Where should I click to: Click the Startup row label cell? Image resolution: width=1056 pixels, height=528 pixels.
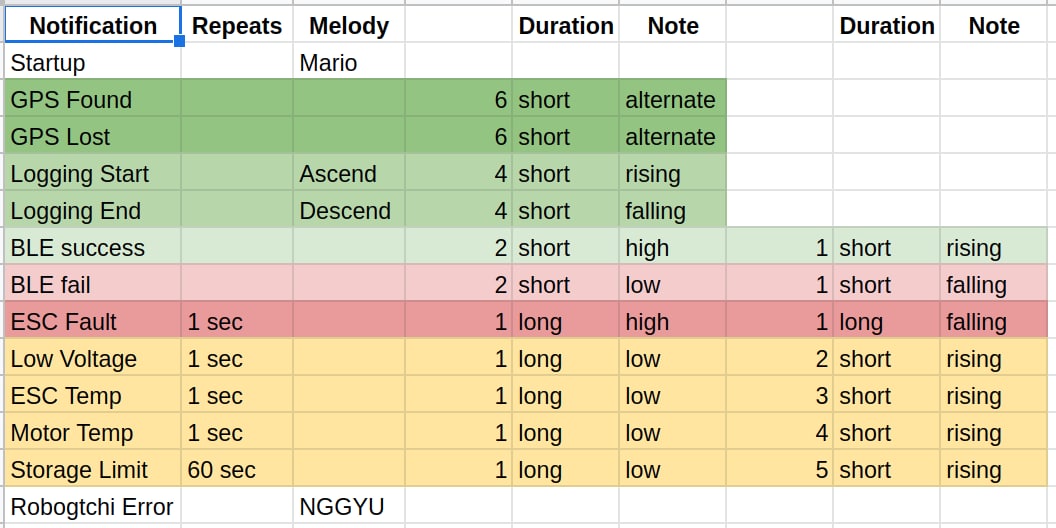93,62
